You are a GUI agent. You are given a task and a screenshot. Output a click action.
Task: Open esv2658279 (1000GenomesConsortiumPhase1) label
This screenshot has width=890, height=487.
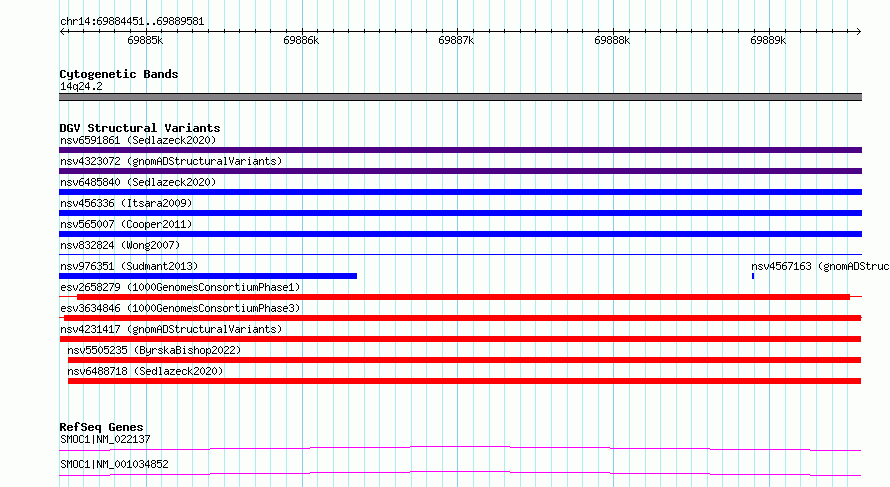point(180,287)
